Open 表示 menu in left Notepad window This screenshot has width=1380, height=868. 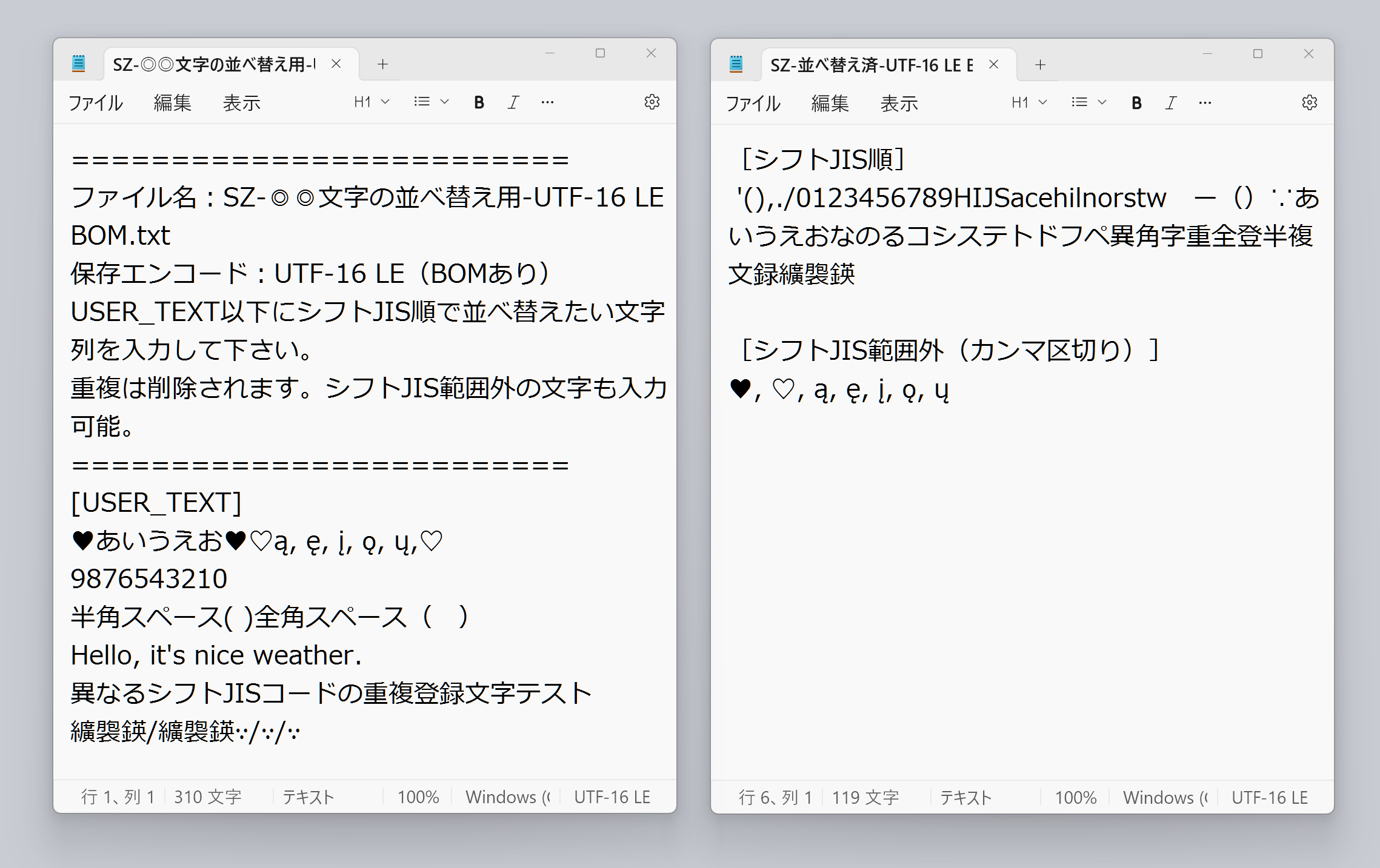[241, 103]
